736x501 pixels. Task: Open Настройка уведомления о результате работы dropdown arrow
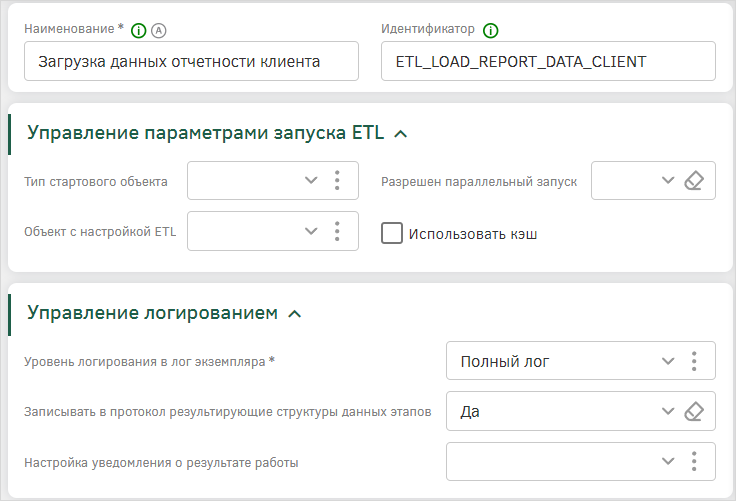[667, 461]
